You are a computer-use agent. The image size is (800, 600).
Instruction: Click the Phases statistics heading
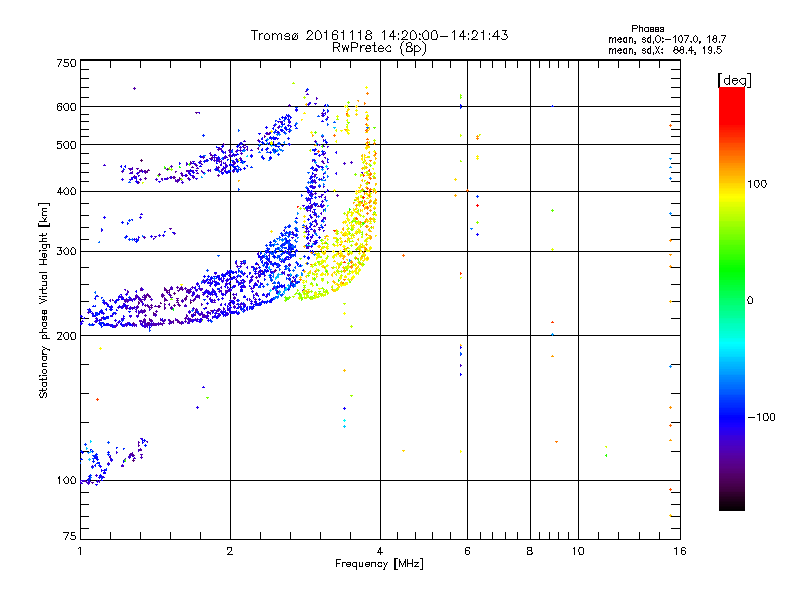(647, 29)
